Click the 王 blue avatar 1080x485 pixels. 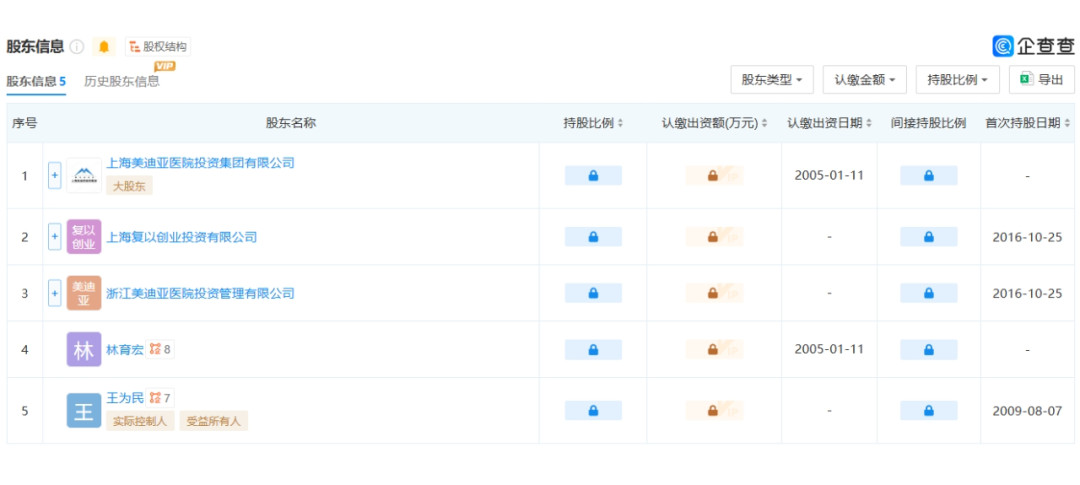tap(84, 411)
